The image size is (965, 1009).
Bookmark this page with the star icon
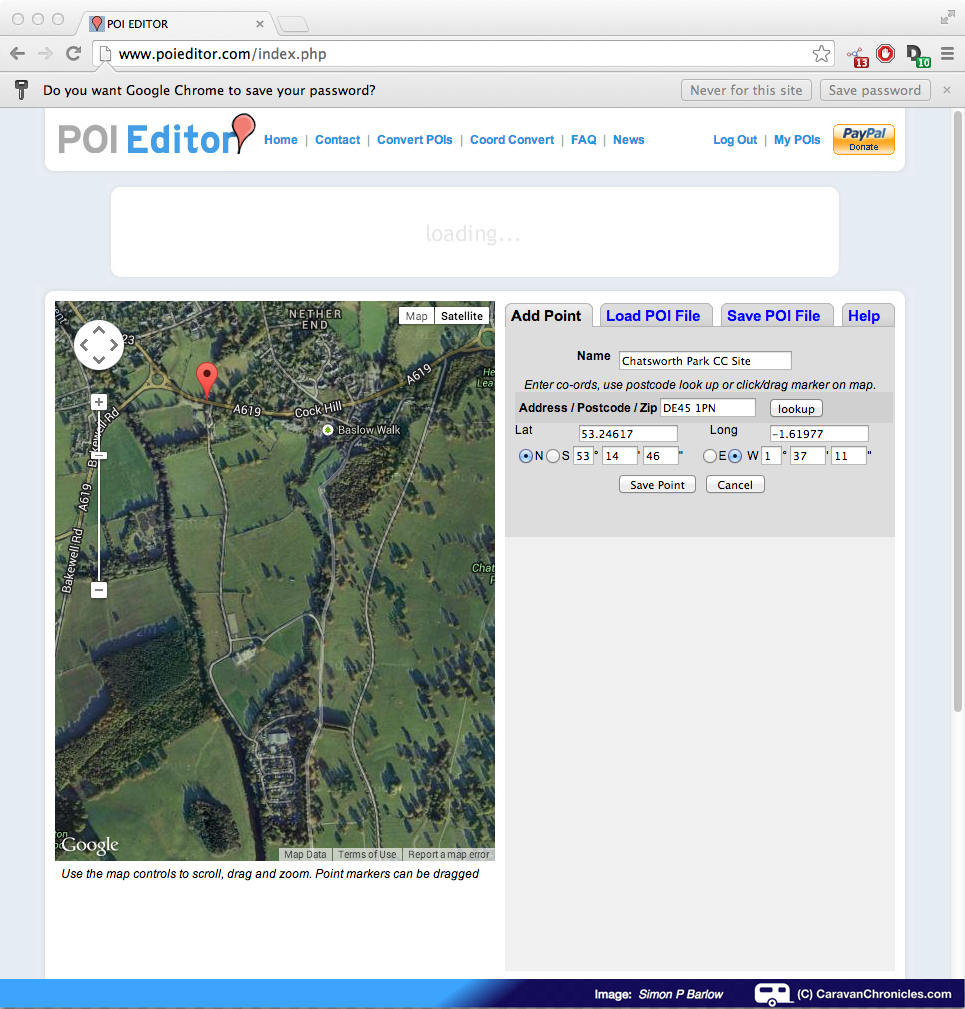point(821,54)
